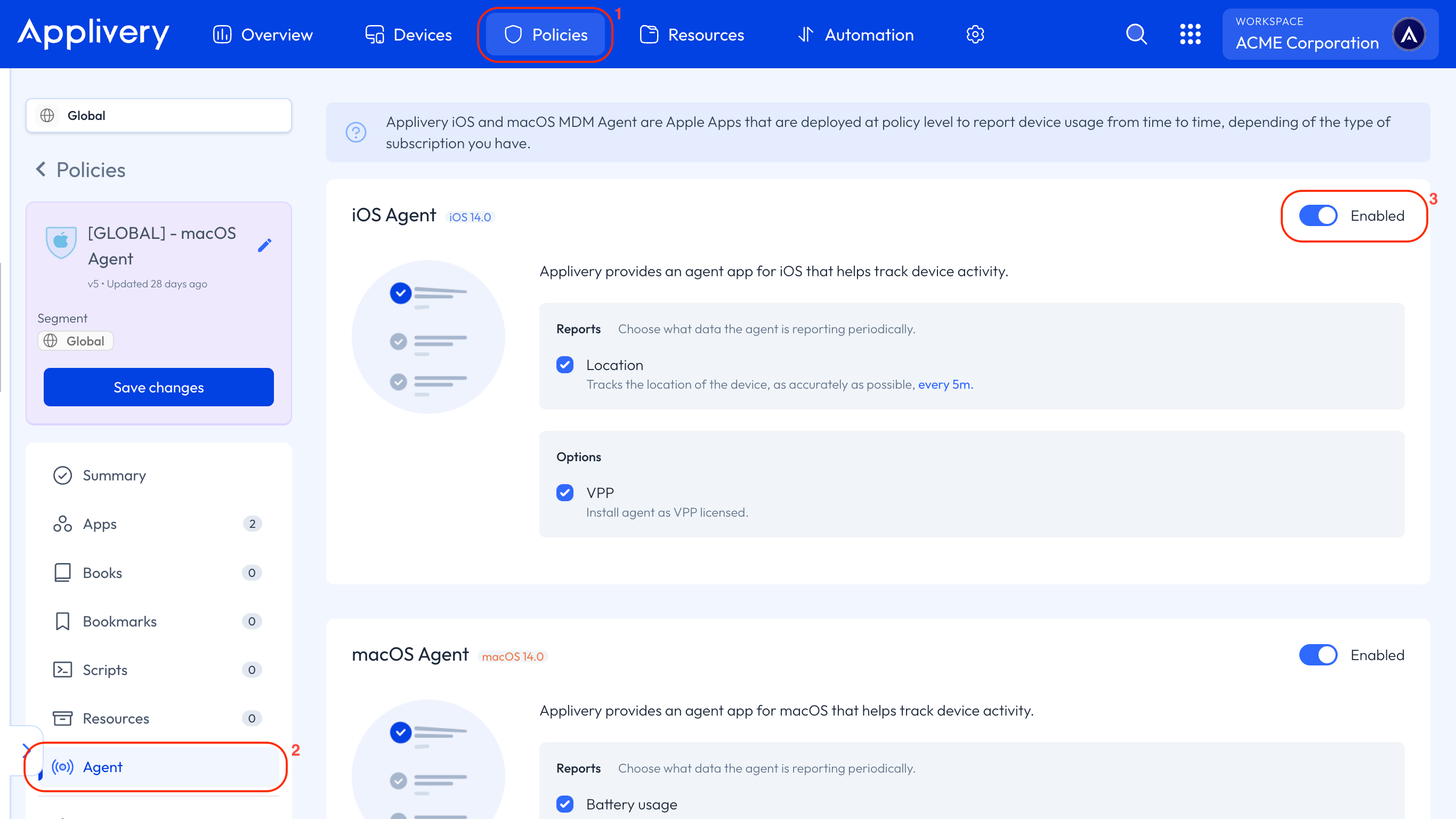Open settings via the gear icon
1456x819 pixels.
[x=975, y=35]
